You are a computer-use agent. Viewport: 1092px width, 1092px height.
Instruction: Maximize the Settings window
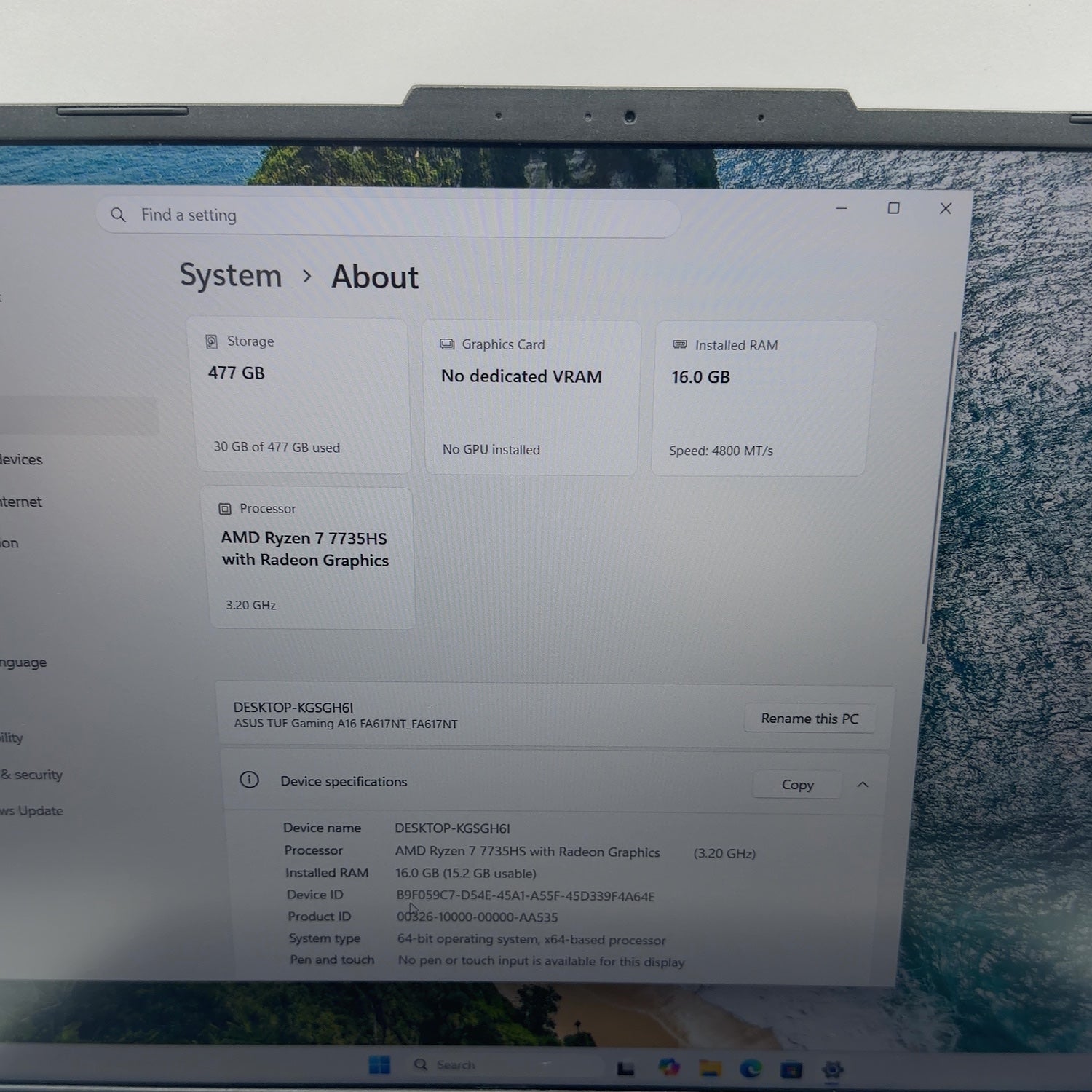click(893, 208)
